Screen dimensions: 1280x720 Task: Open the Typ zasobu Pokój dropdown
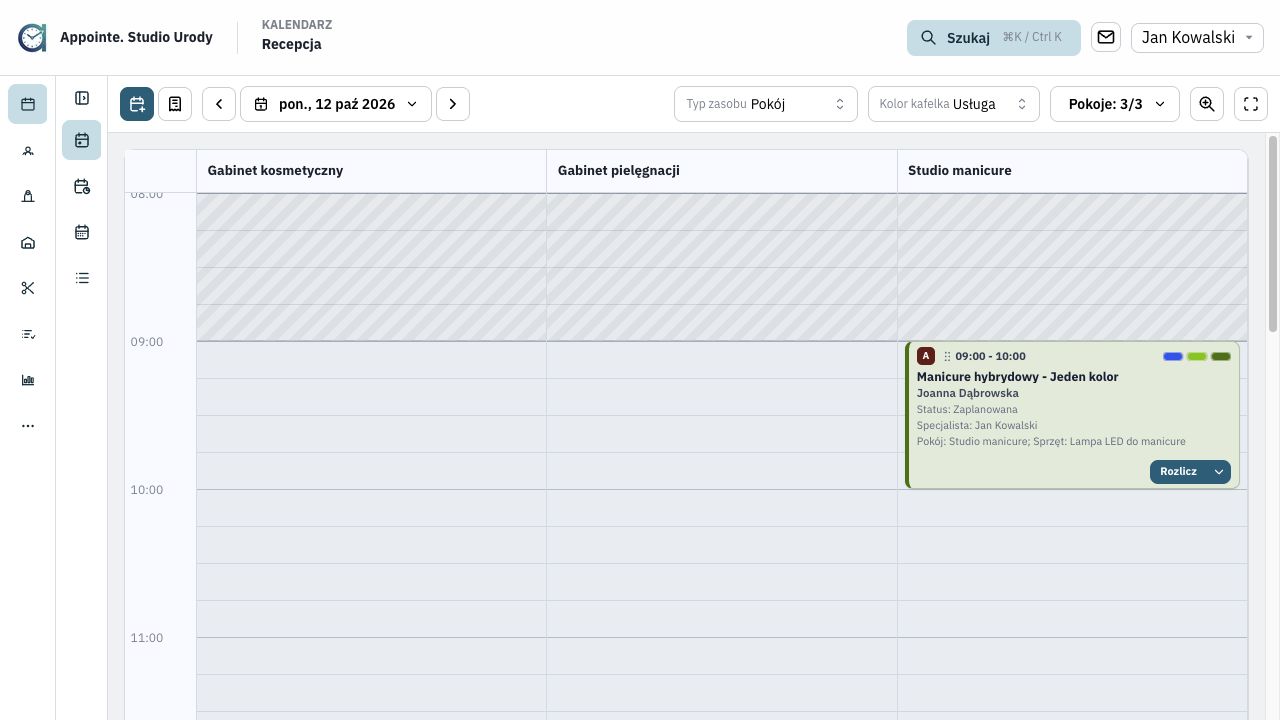[766, 104]
